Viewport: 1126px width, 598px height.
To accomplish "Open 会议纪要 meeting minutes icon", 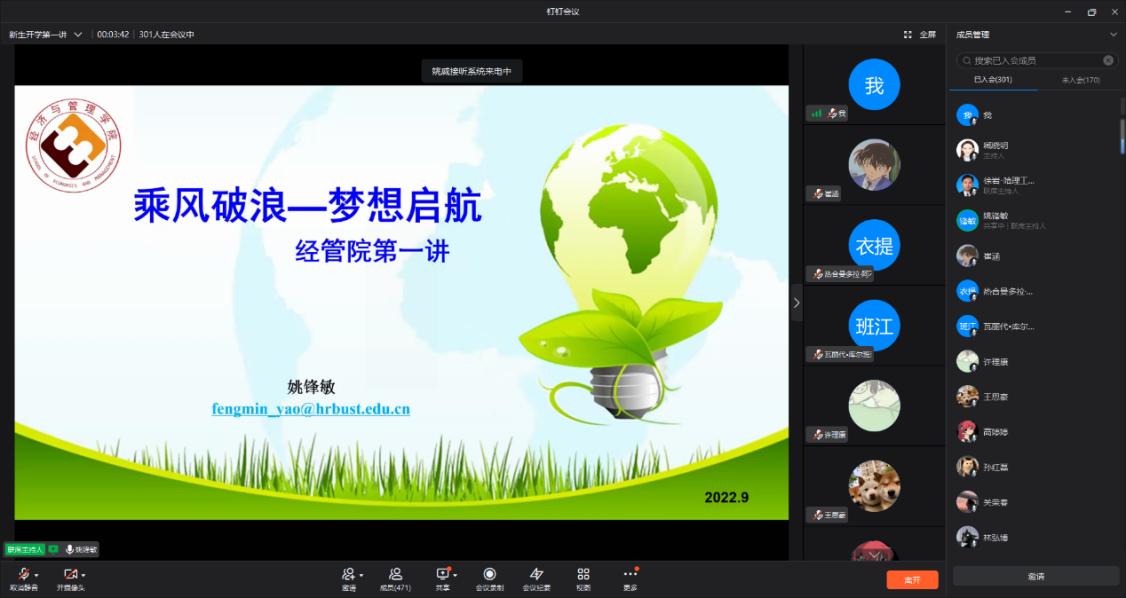I will (537, 574).
